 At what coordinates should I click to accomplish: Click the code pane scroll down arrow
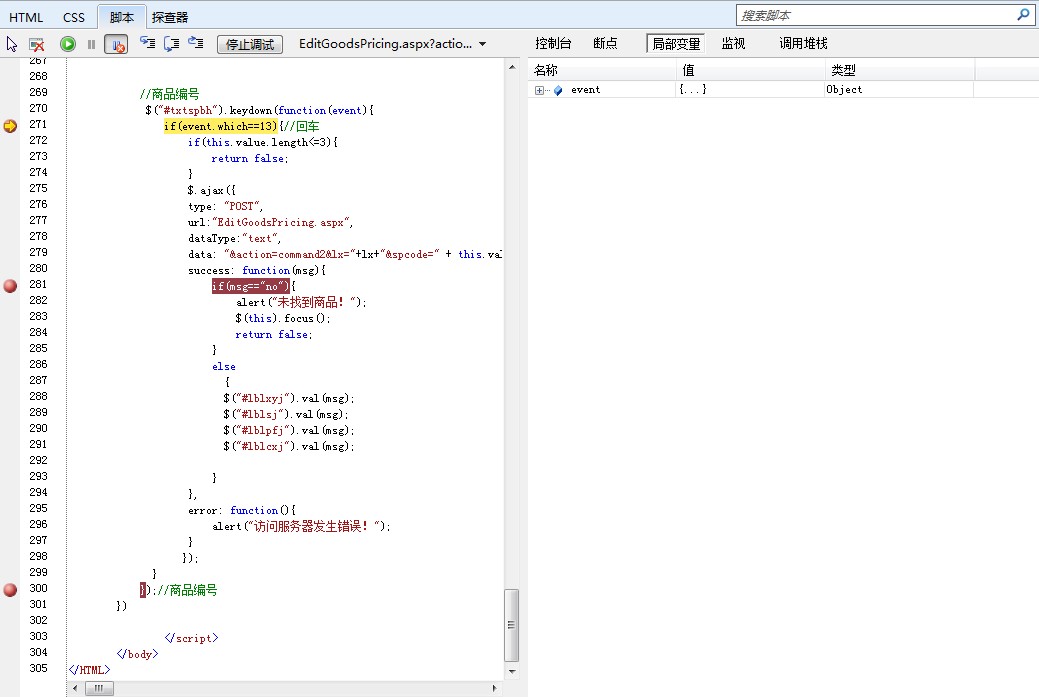coord(512,672)
